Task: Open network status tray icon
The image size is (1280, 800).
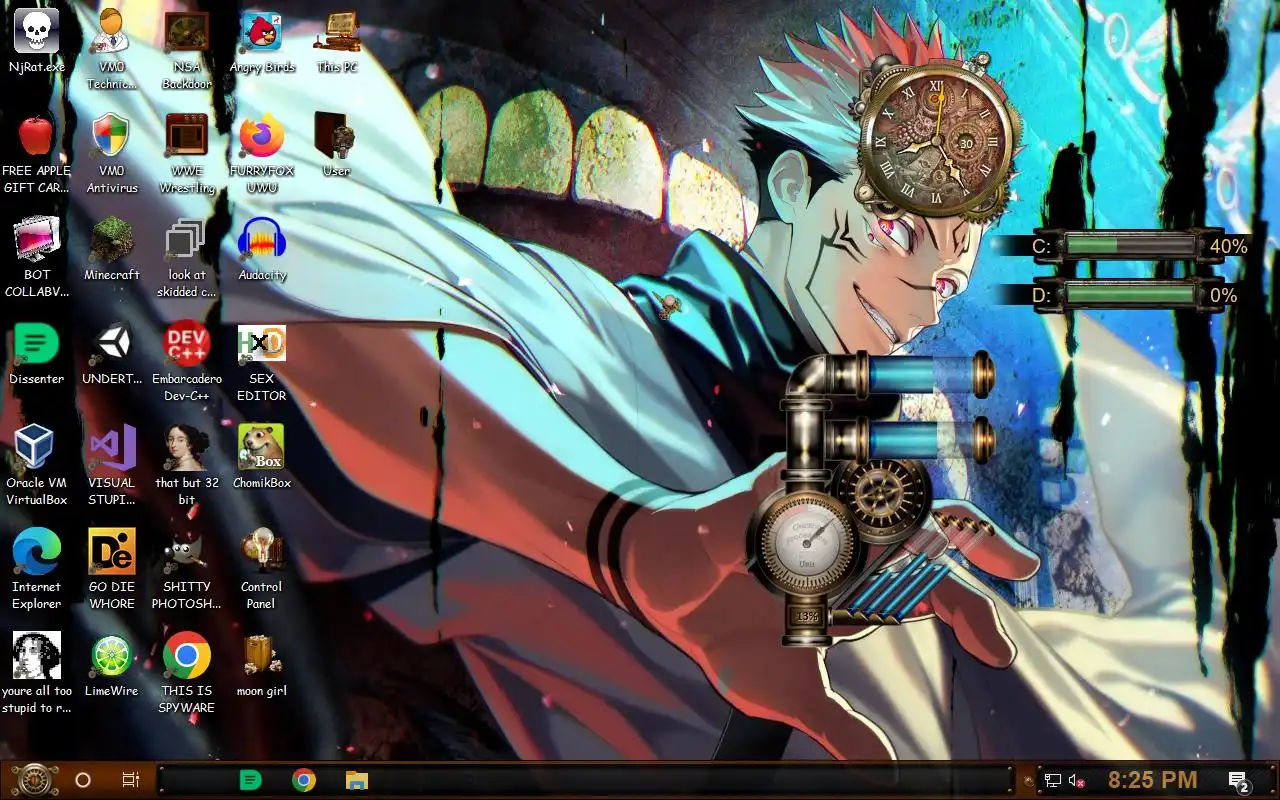Action: coord(1053,781)
